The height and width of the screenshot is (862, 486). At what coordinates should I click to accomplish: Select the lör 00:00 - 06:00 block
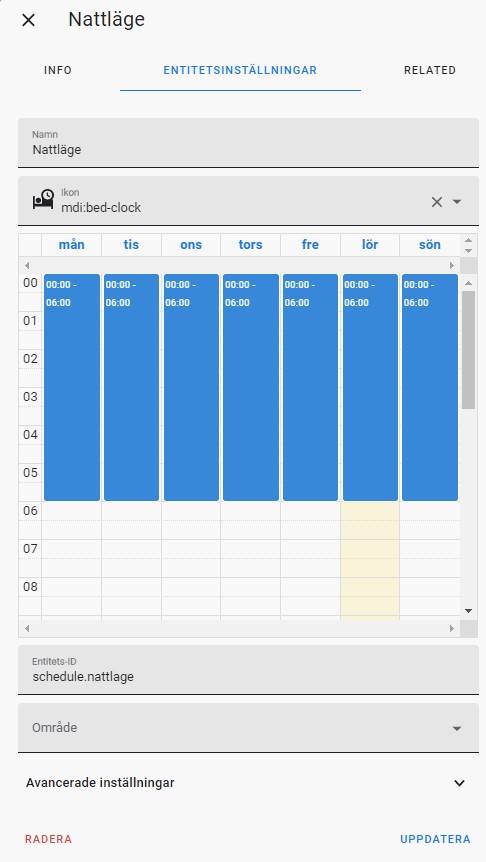(x=370, y=388)
